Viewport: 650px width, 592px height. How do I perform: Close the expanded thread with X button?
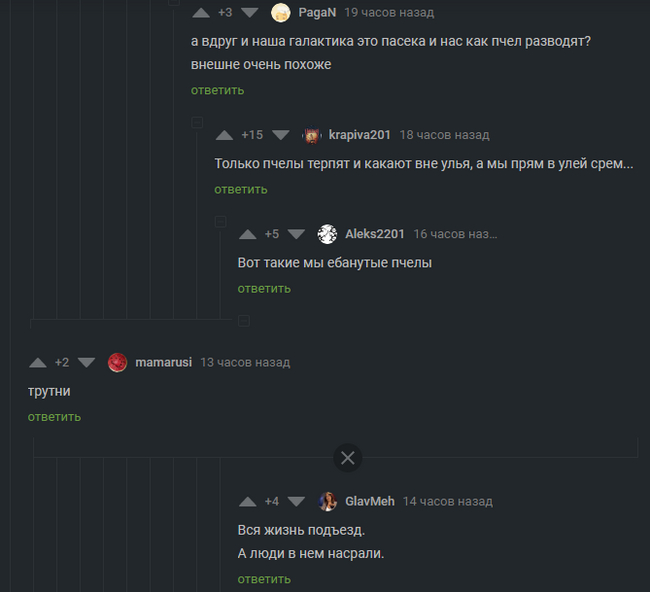(x=347, y=458)
